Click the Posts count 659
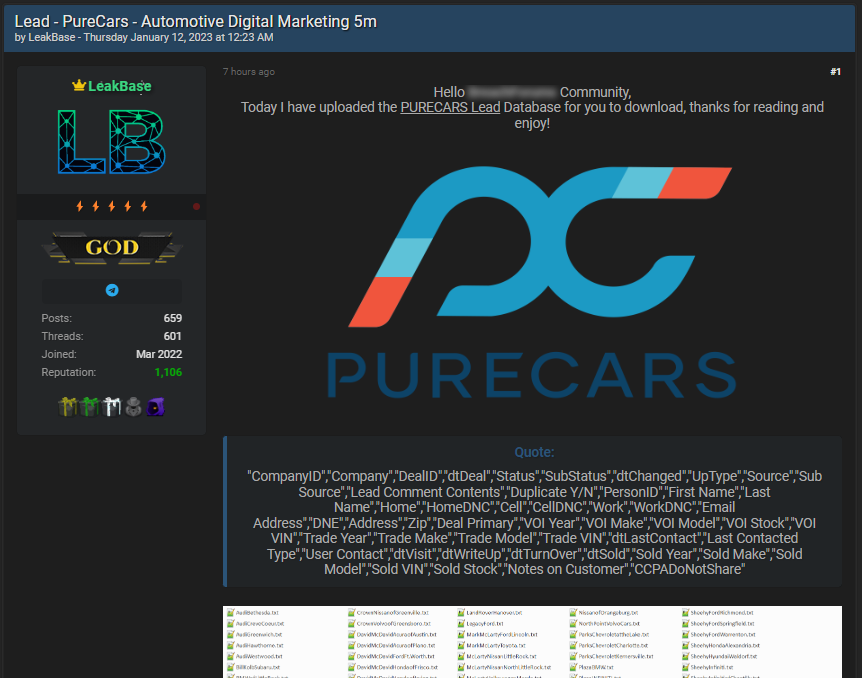 [x=173, y=318]
